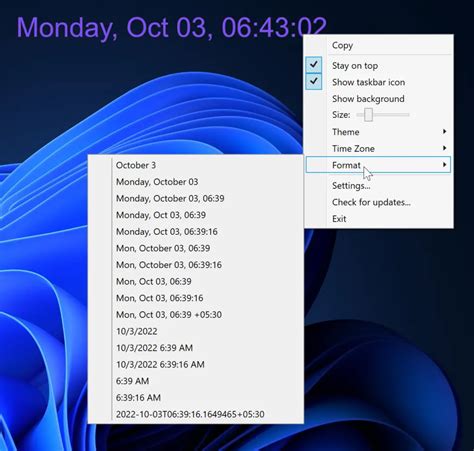Select format 'Mon, Oct 03, 06:39 +05:30'
This screenshot has width=474, height=451.
(x=196, y=315)
